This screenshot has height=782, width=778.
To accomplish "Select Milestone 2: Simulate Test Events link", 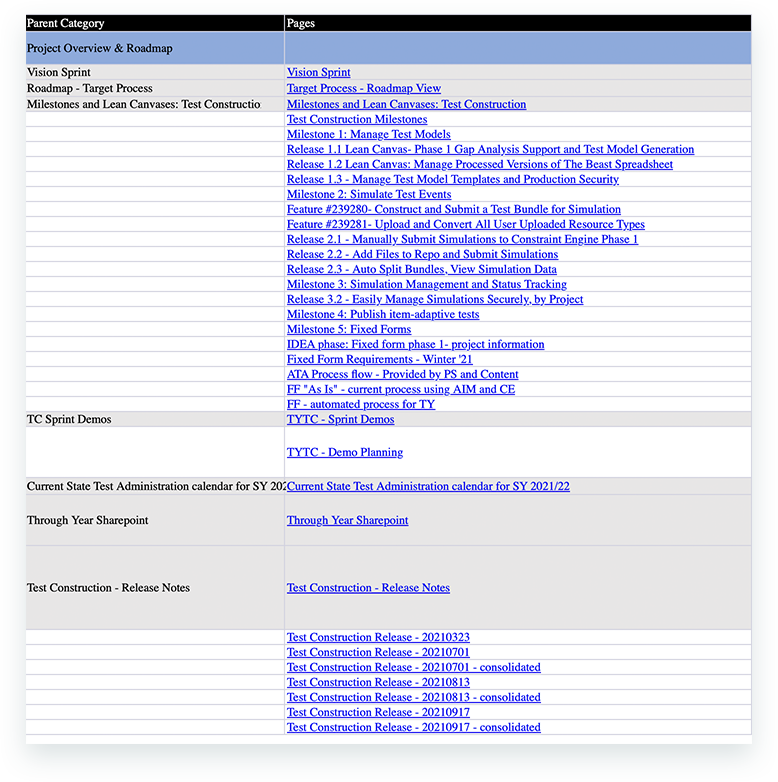I will point(368,194).
